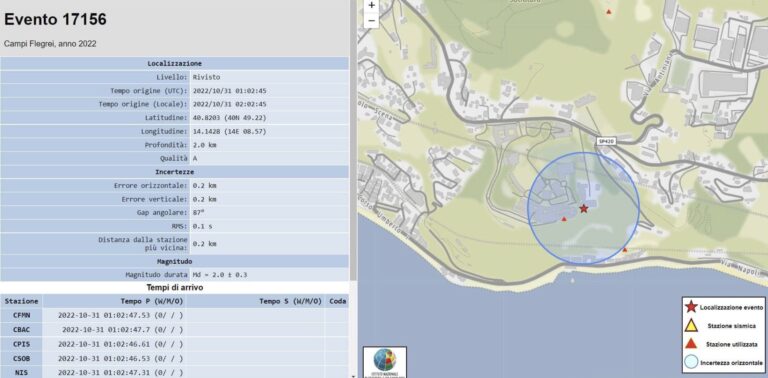The width and height of the screenshot is (768, 378).
Task: Select the CFMN station row
Action: click(174, 315)
